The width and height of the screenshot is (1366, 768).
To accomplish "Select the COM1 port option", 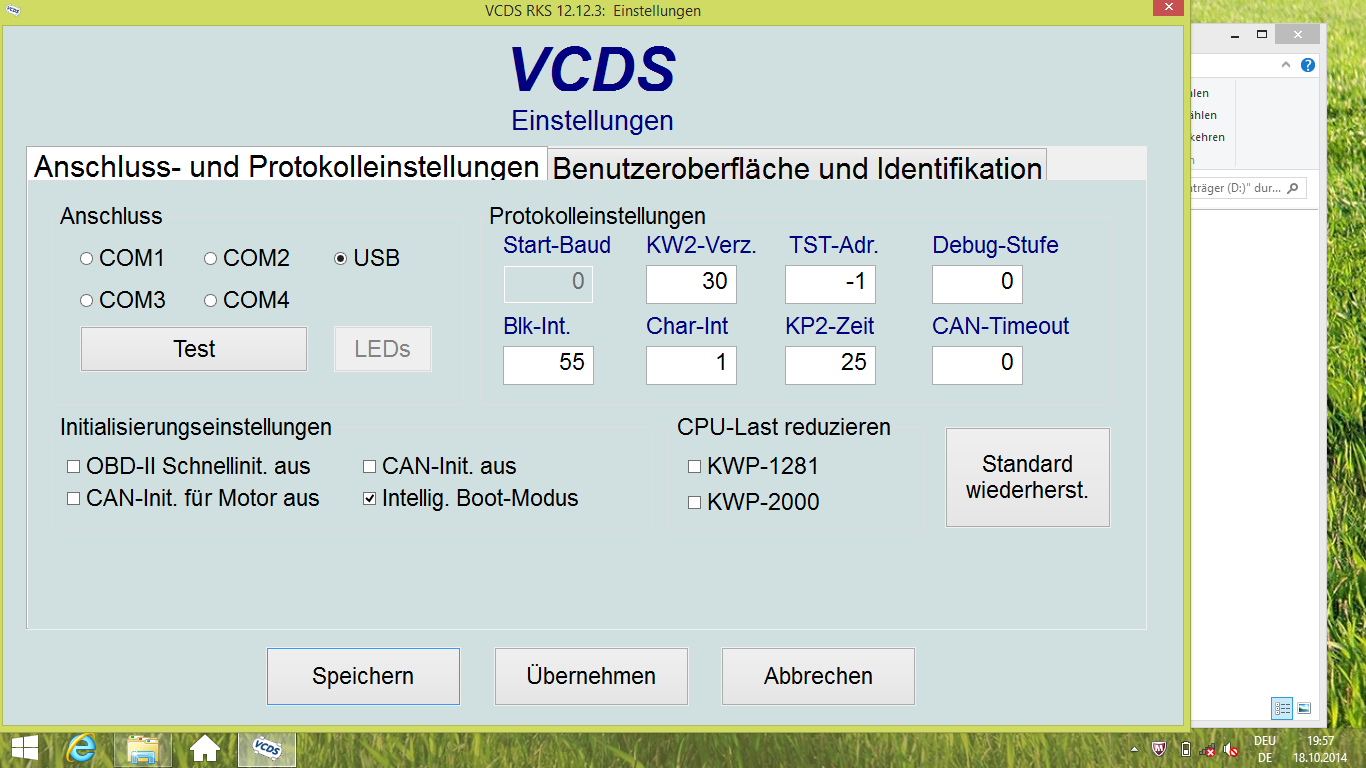I will [123, 258].
